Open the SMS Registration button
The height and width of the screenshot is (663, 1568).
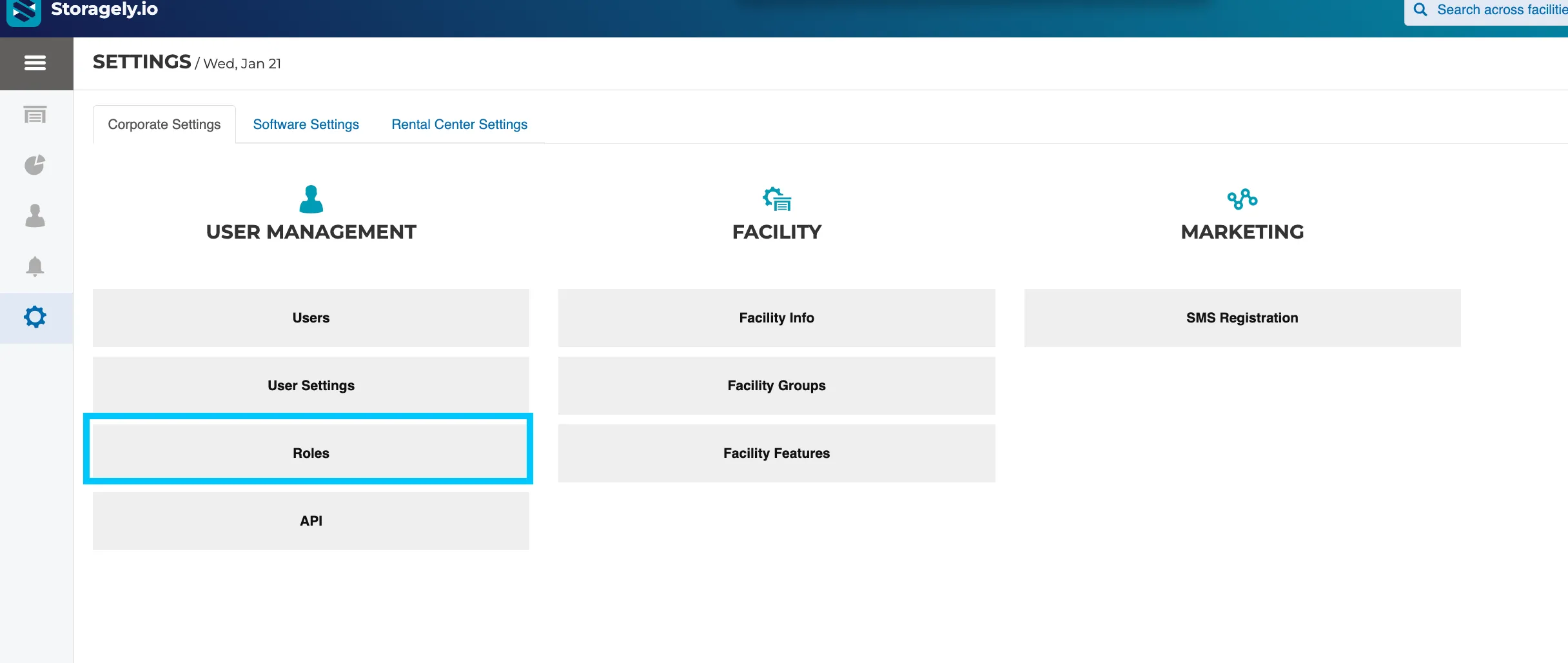pyautogui.click(x=1242, y=318)
